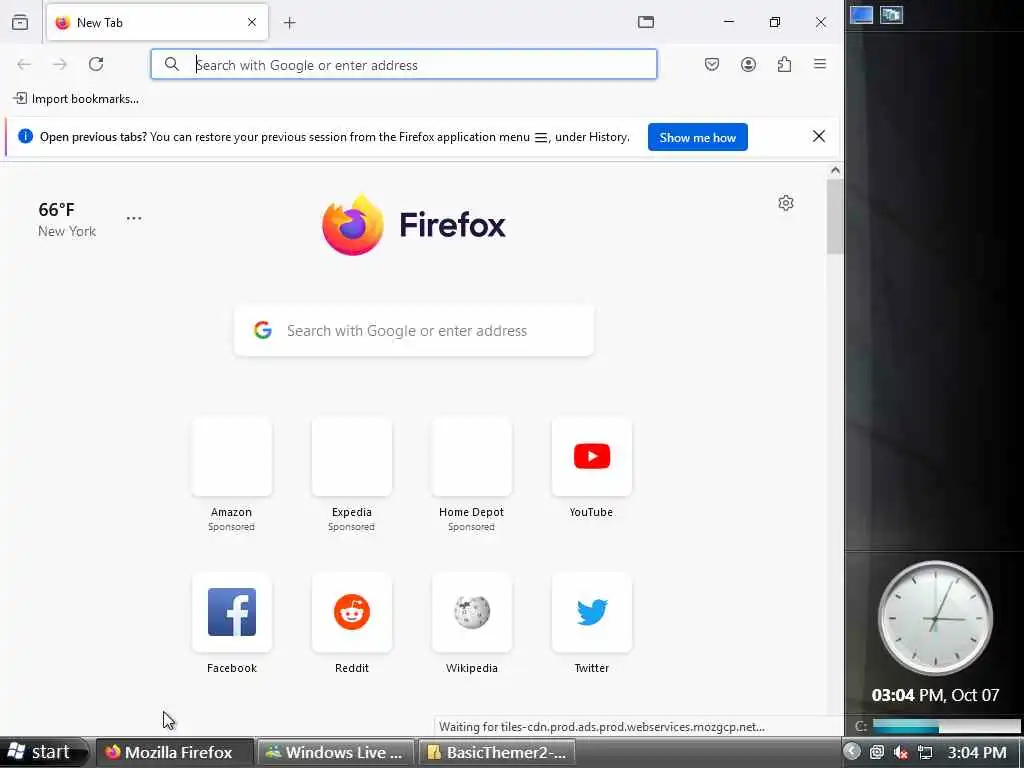
Task: Click the Firefox logo on the page
Action: pos(414,225)
